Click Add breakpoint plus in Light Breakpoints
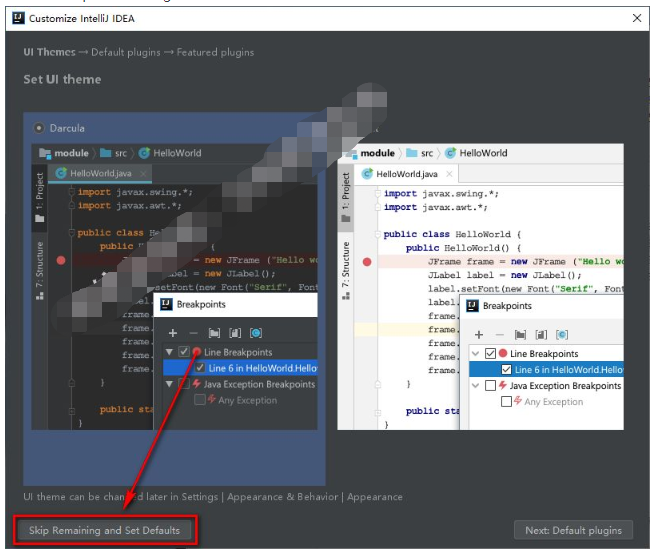The image size is (658, 558). [x=479, y=335]
